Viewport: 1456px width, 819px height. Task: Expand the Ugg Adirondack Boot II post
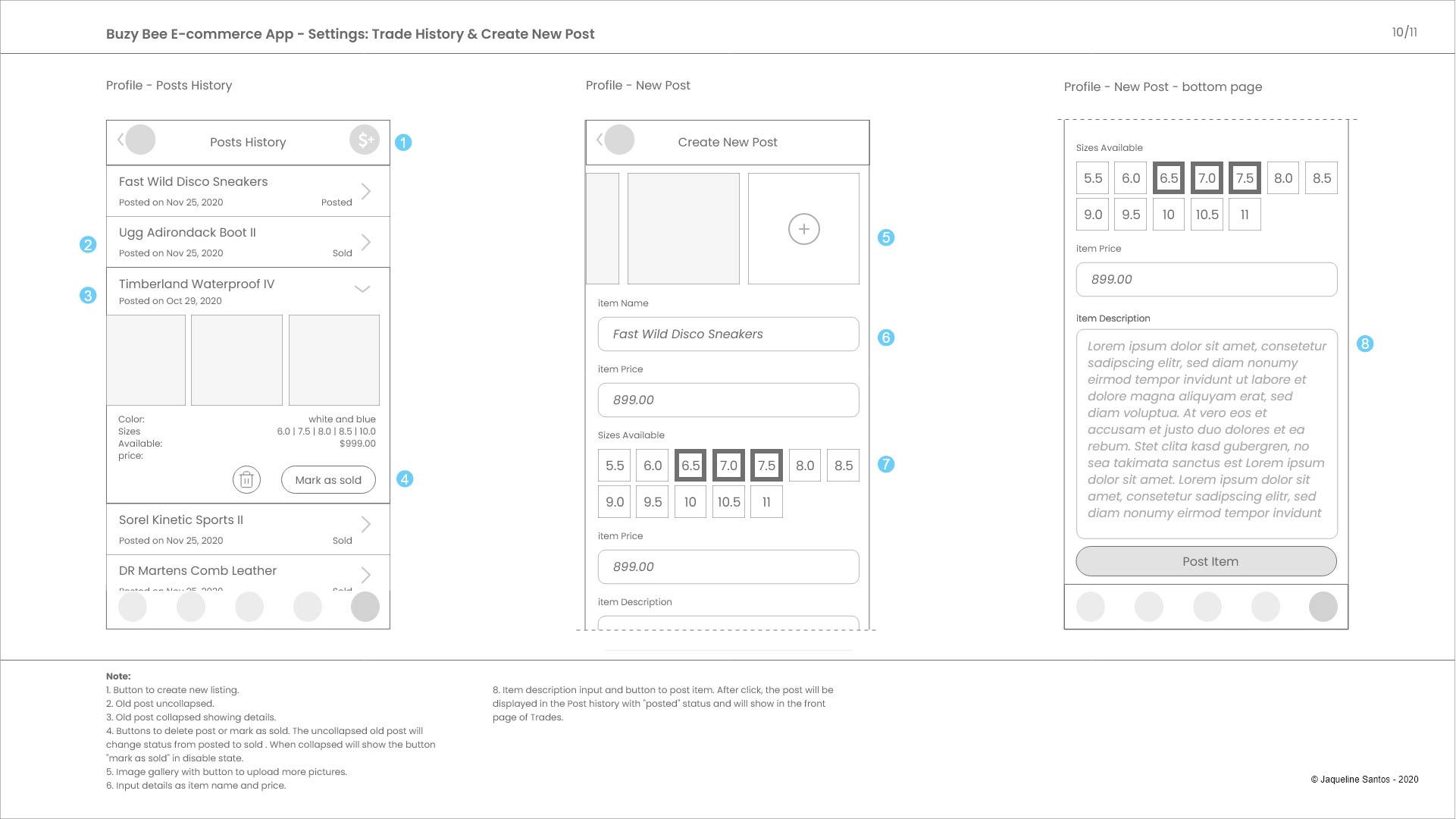tap(366, 242)
